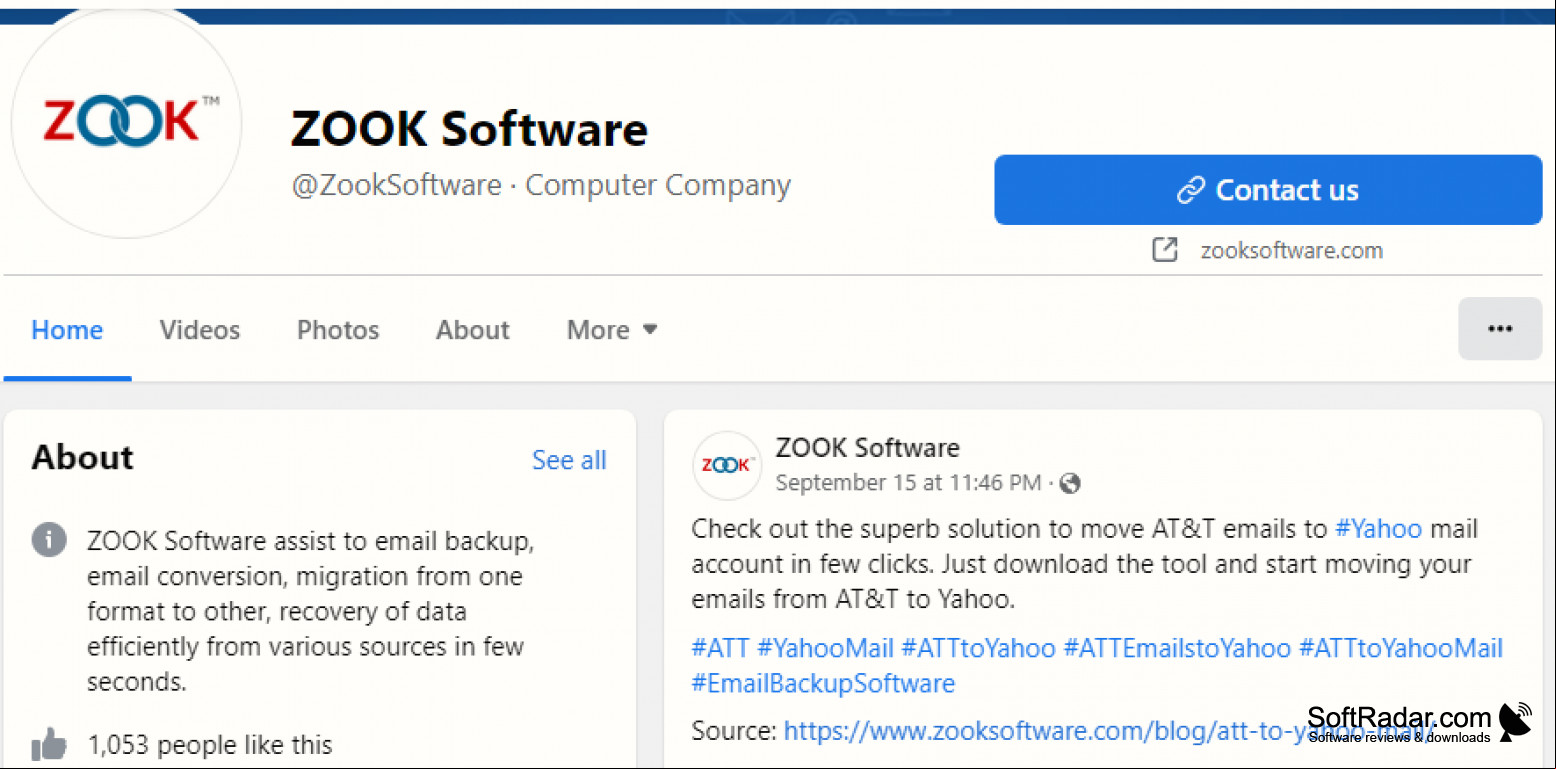Screen dimensions: 1556x769
Task: Click the ZOOK Software page title
Action: pos(469,129)
